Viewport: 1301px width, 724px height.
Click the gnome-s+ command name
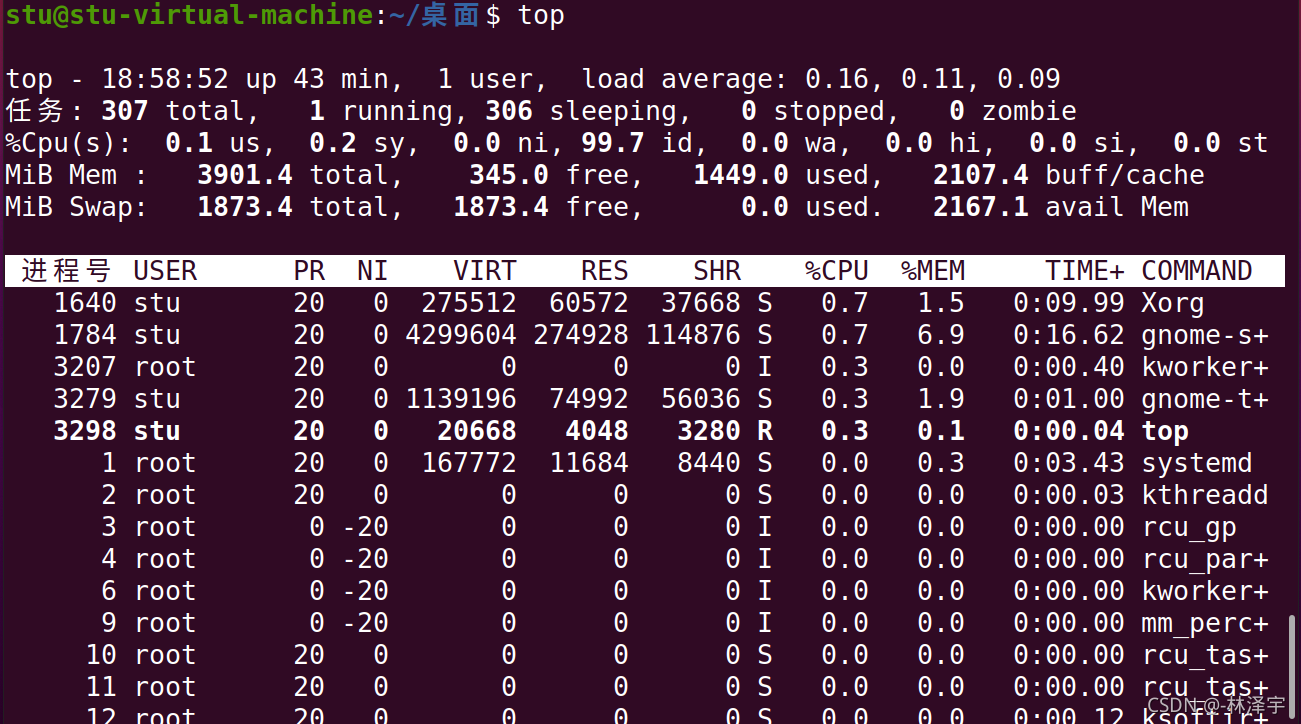(1205, 335)
